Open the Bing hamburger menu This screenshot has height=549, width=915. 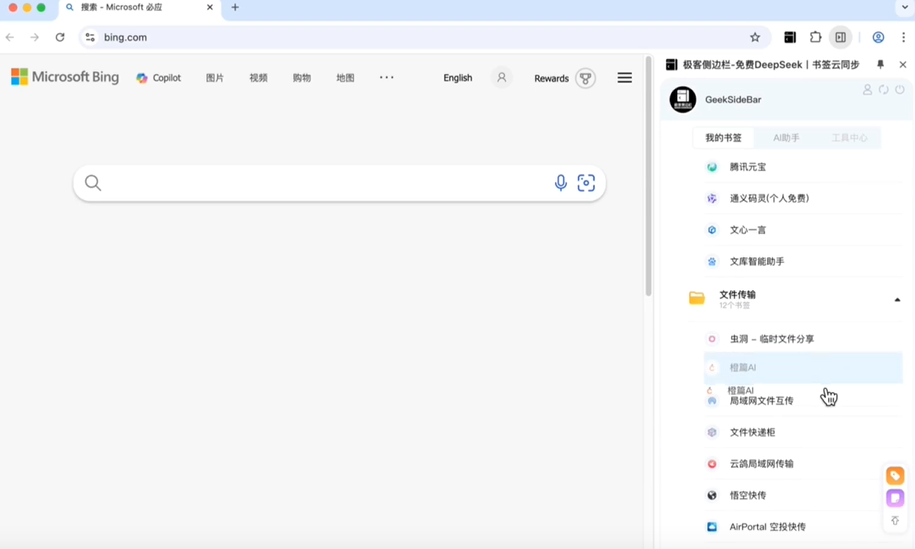(624, 78)
